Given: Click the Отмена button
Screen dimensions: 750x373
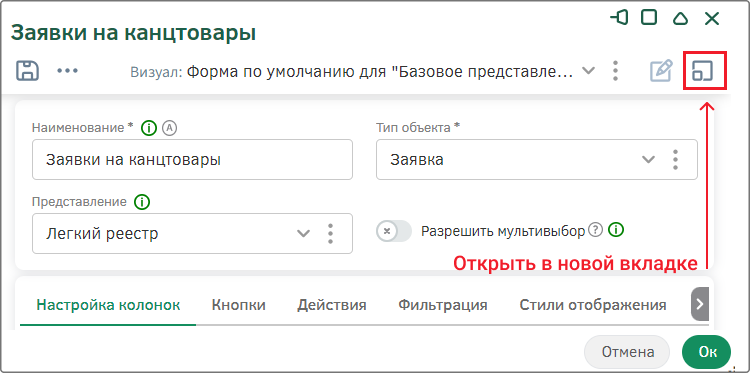Looking at the screenshot, I should click(x=628, y=352).
